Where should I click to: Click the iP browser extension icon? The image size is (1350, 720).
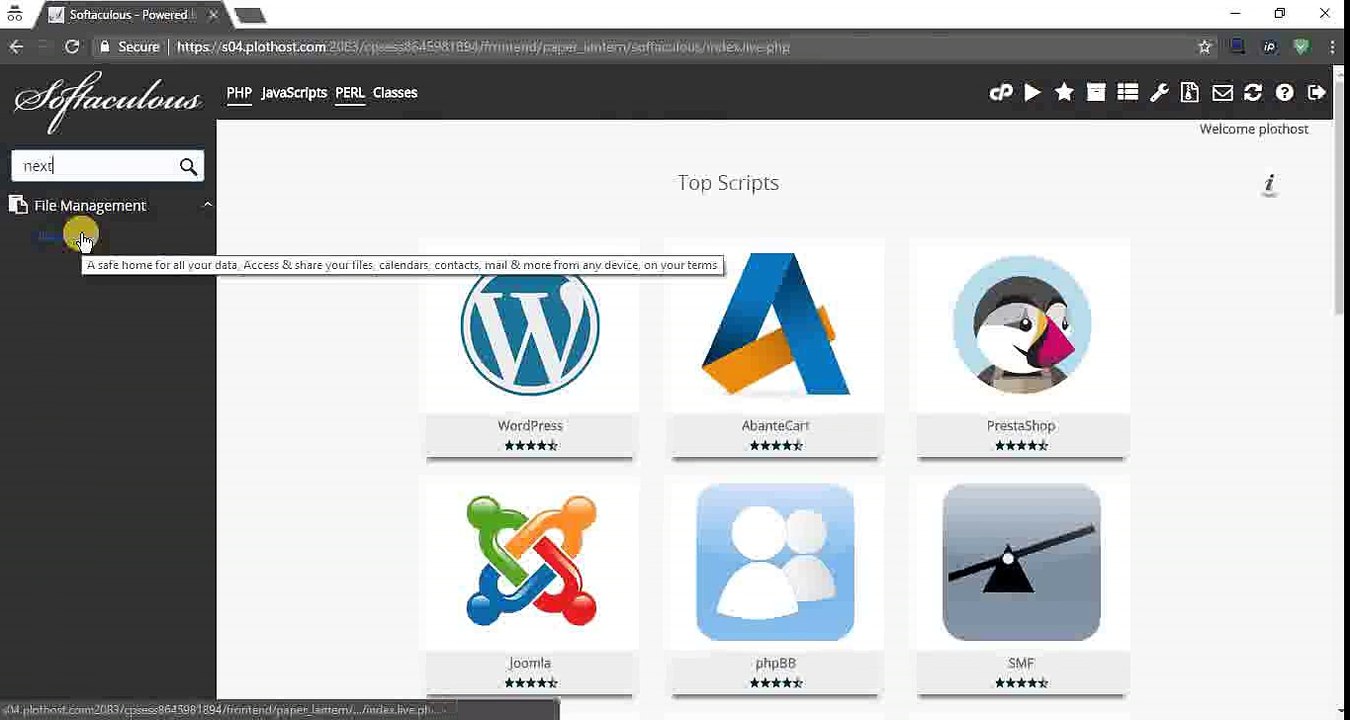[x=1269, y=46]
